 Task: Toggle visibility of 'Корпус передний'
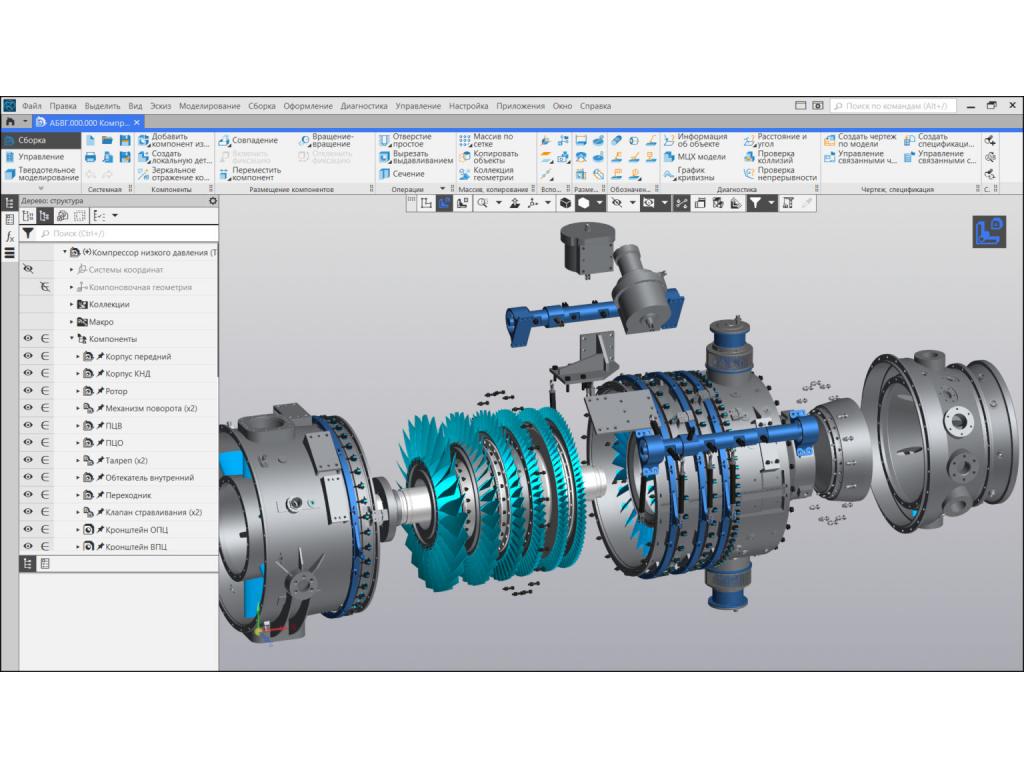[x=28, y=356]
